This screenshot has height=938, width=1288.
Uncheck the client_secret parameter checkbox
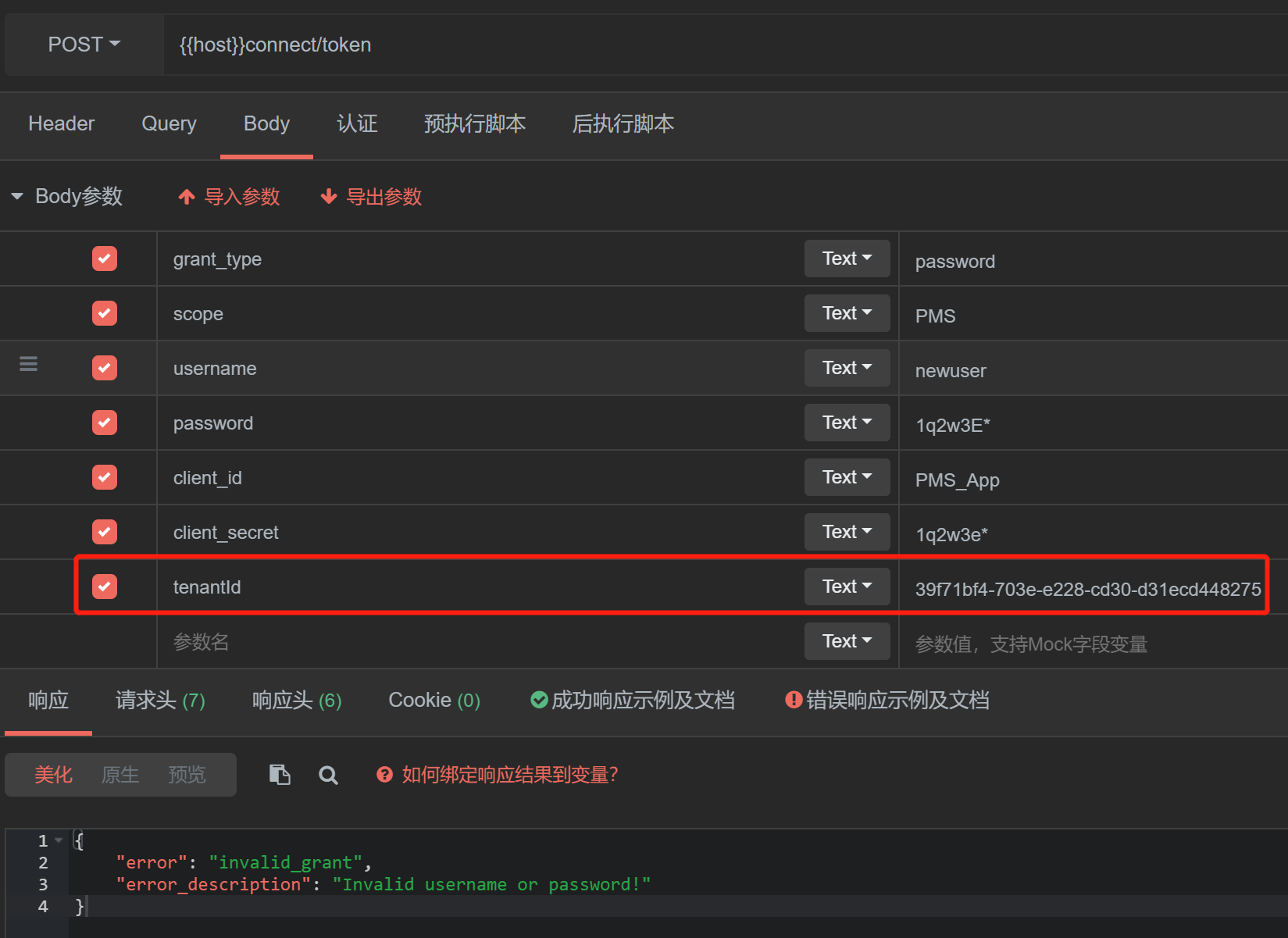(x=104, y=531)
